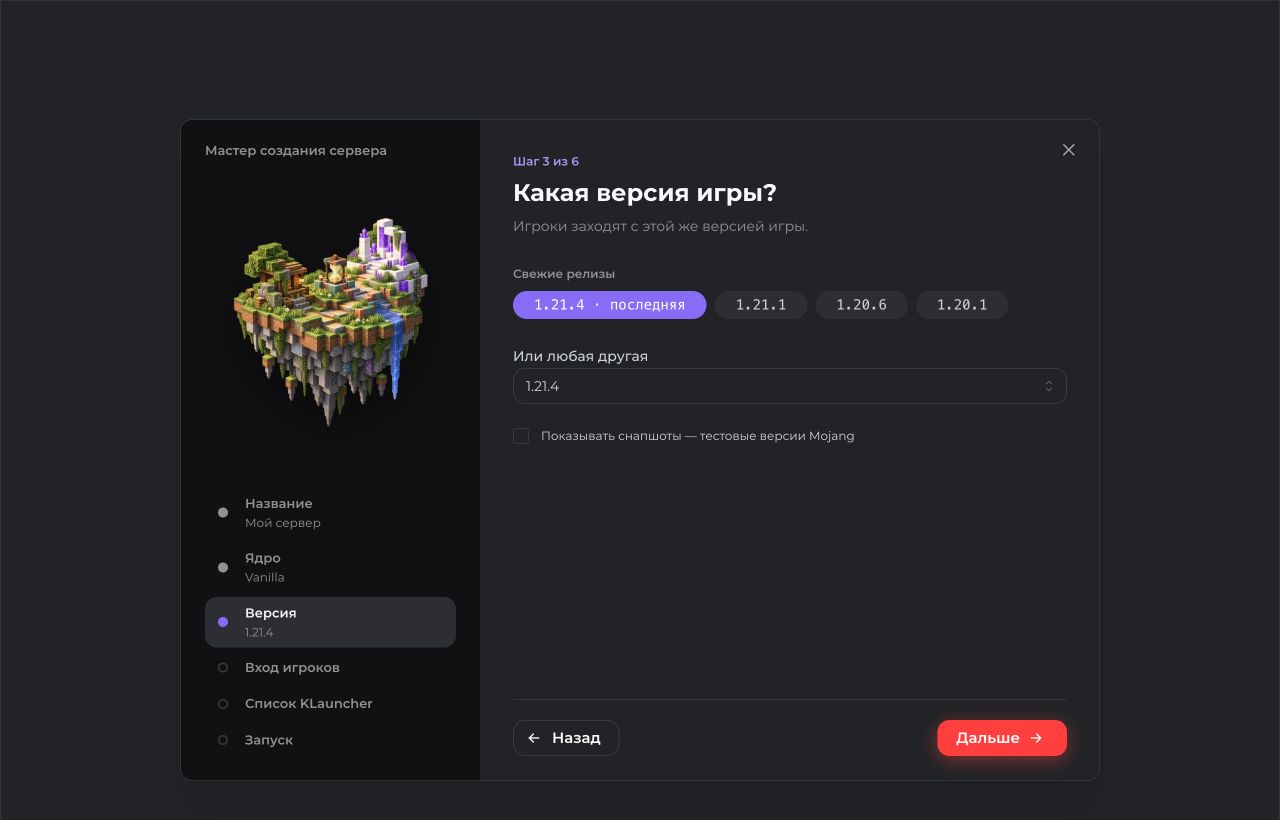Open the Список KLauncher step

tap(330, 704)
